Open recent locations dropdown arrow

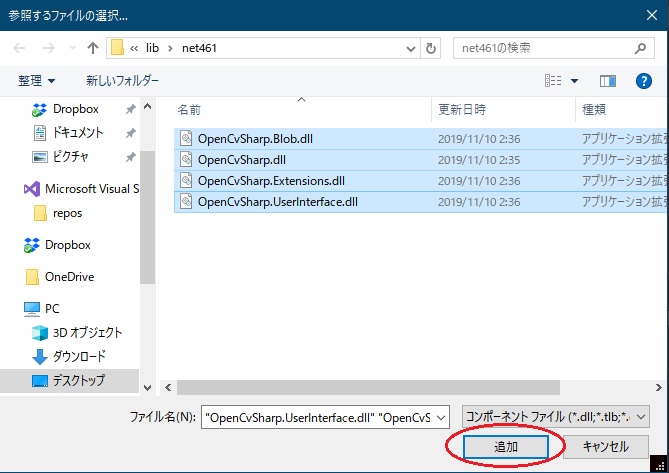[x=72, y=48]
